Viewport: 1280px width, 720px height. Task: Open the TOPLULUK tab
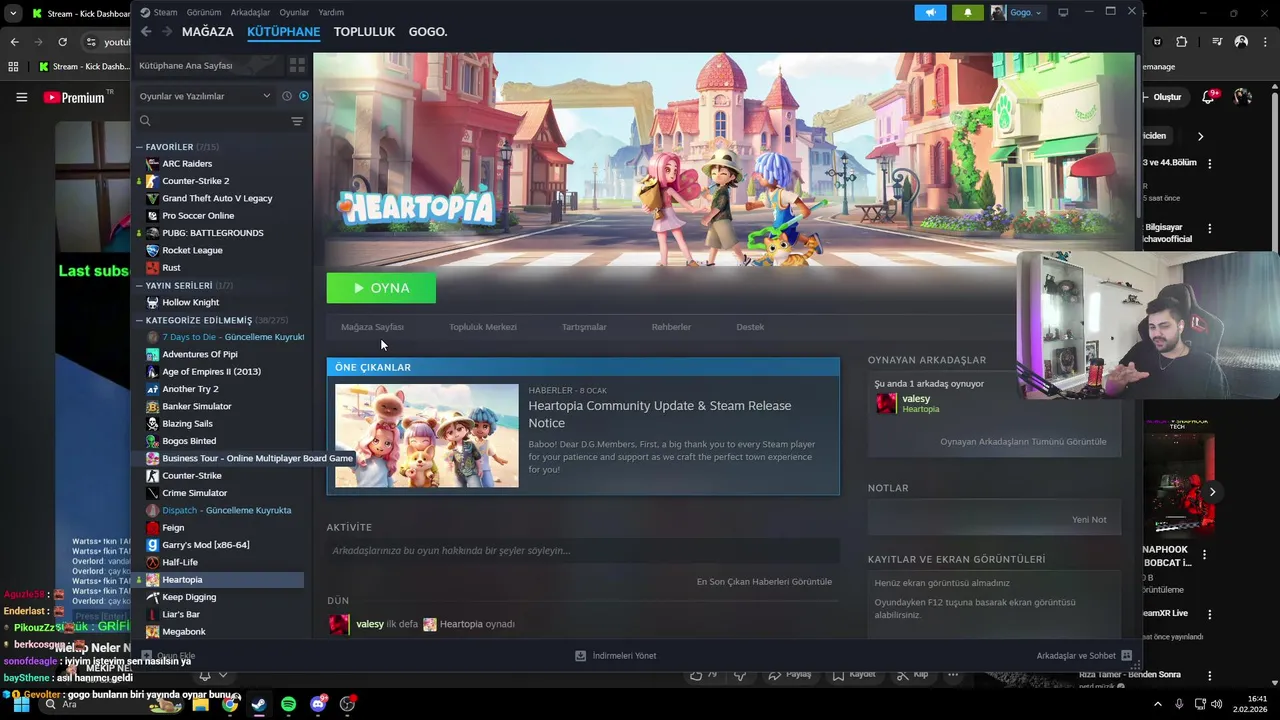coord(364,32)
